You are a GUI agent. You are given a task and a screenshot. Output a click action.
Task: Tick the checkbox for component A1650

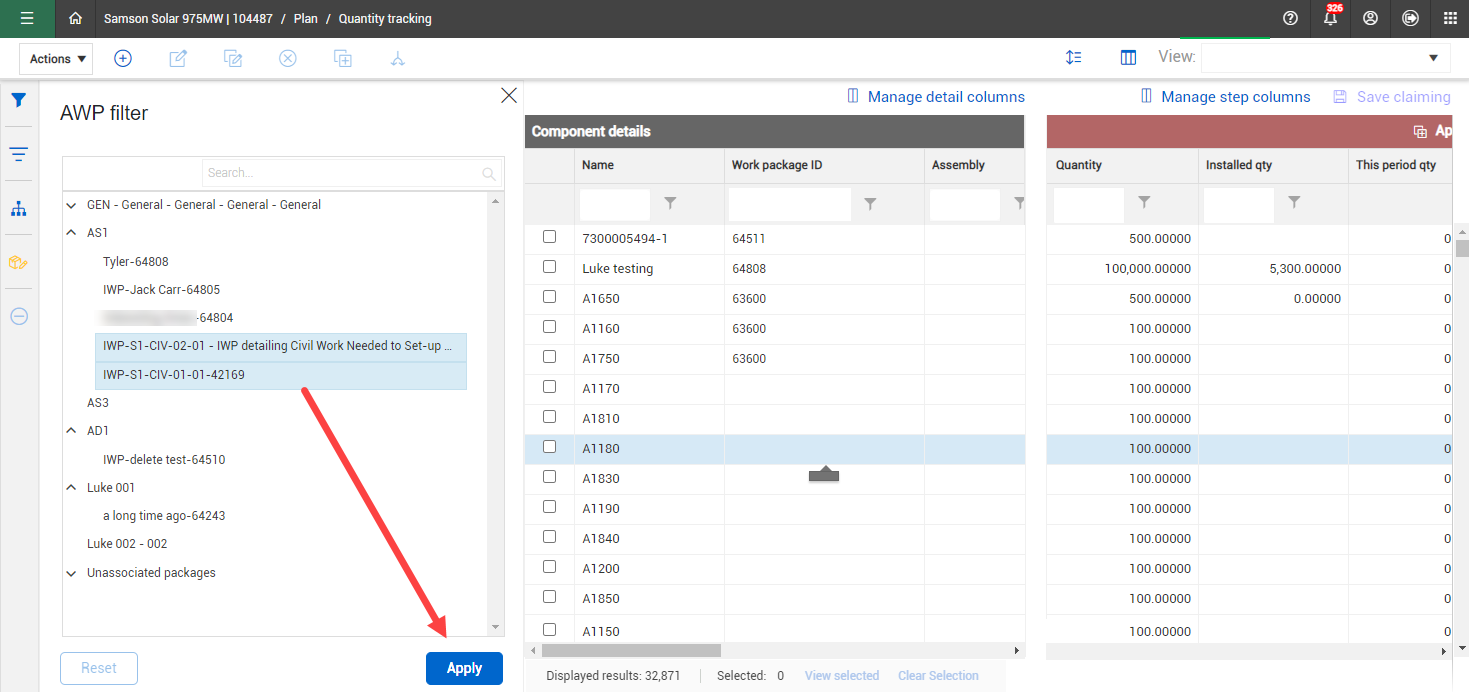point(549,297)
